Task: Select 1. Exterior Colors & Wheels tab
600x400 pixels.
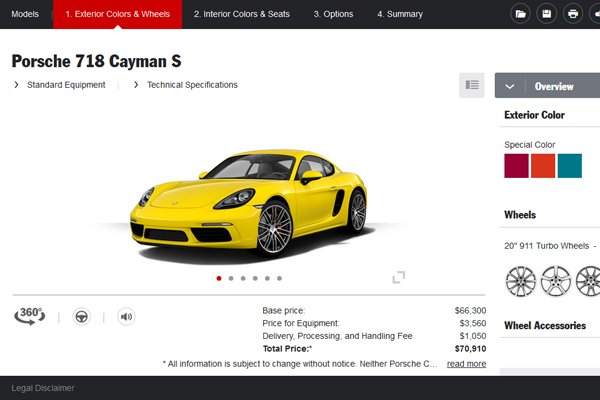Action: pos(117,14)
